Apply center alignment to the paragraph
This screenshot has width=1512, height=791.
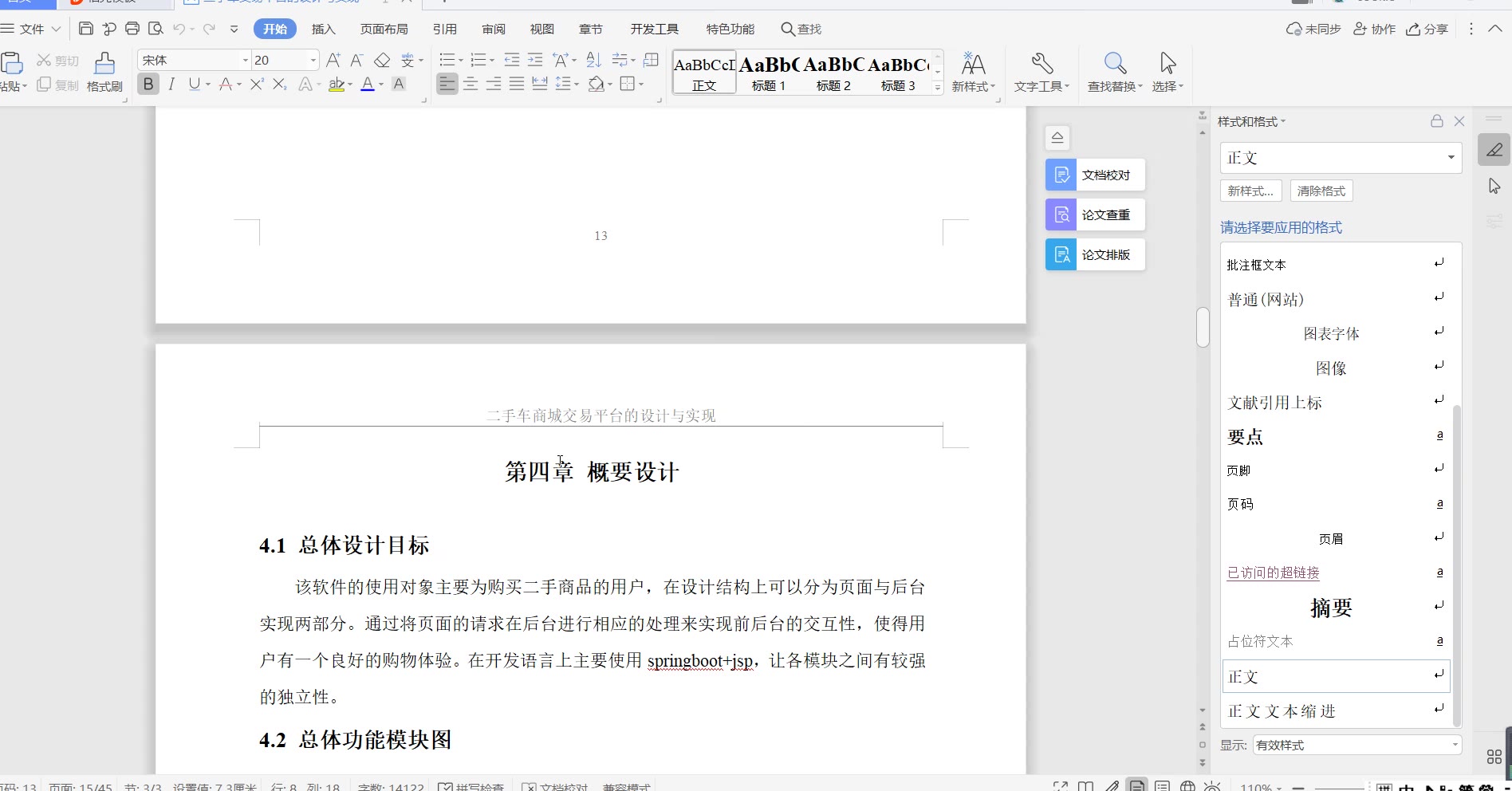tap(471, 84)
